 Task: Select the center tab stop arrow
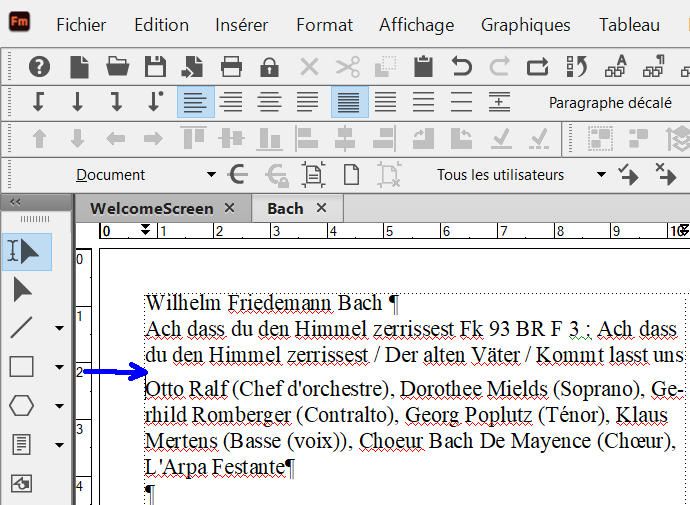(x=77, y=102)
